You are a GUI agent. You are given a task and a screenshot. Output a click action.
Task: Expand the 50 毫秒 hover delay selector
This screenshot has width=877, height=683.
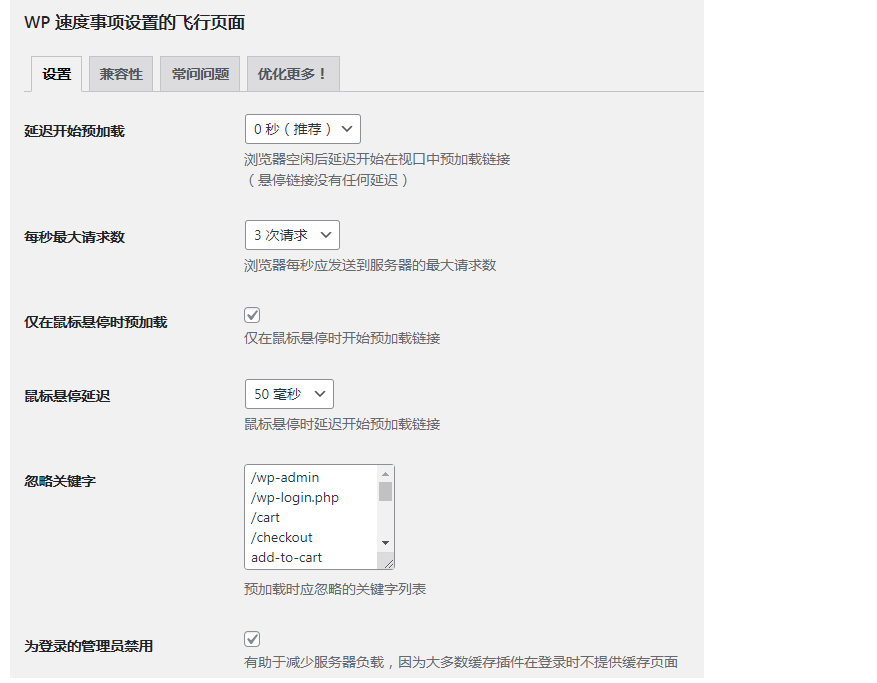coord(318,393)
